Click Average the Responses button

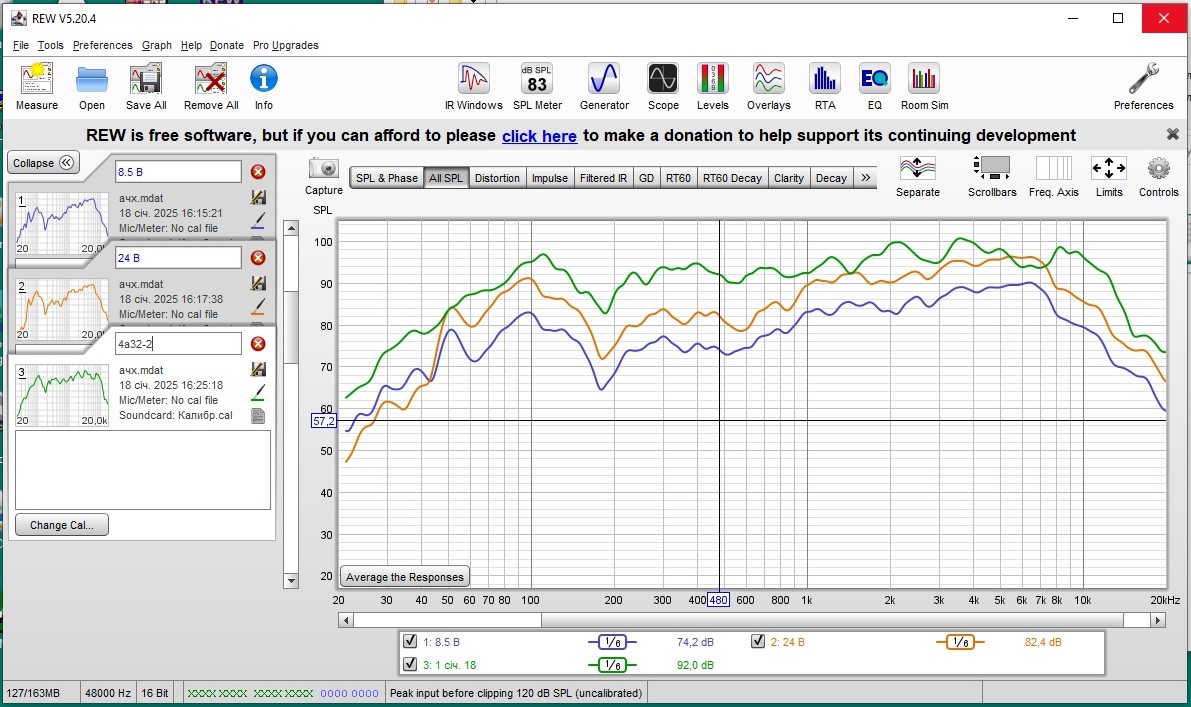[x=404, y=576]
